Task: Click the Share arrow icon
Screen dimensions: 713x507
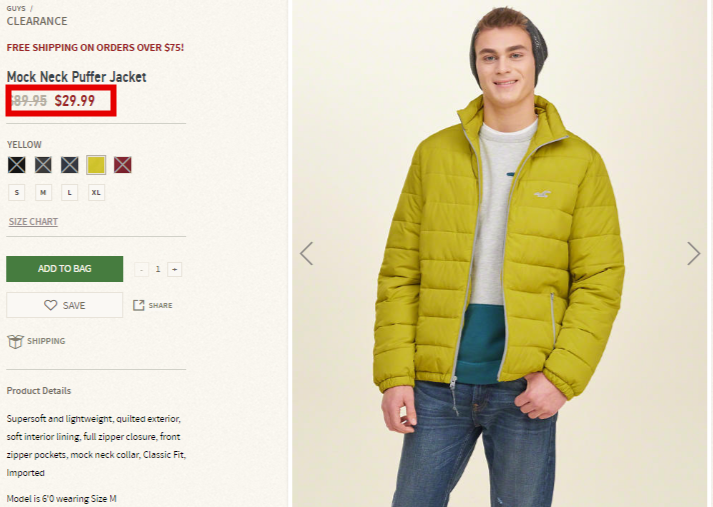Action: pyautogui.click(x=138, y=305)
